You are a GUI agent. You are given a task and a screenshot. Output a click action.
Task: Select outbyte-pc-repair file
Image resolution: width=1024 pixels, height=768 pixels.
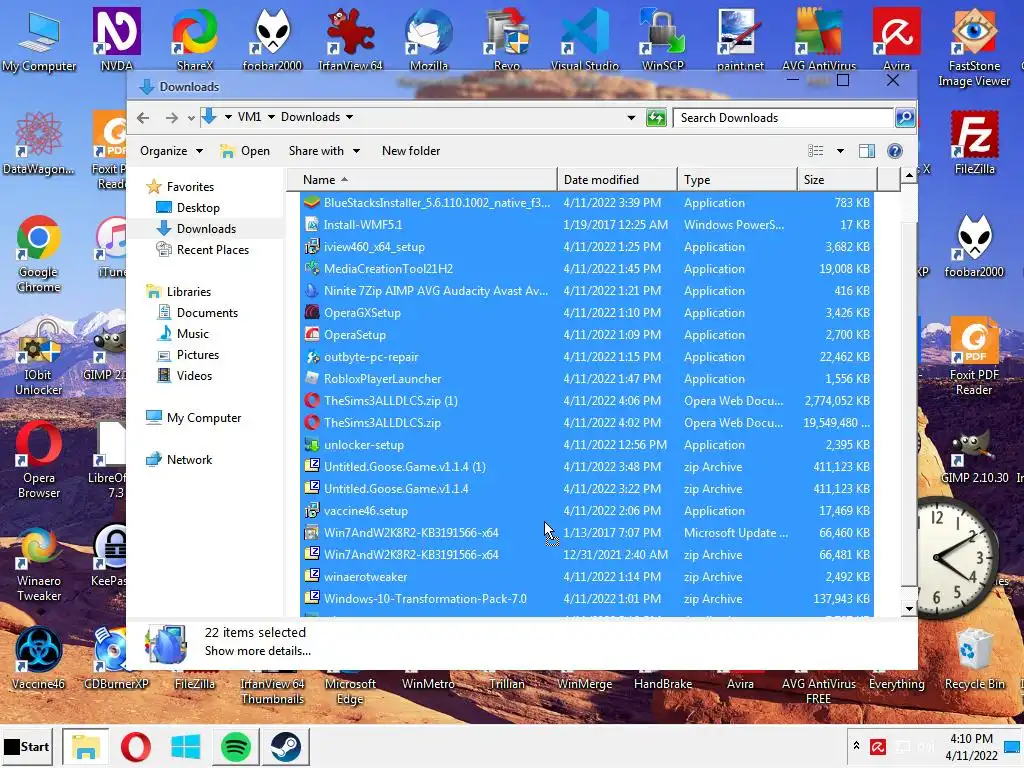pyautogui.click(x=586, y=357)
